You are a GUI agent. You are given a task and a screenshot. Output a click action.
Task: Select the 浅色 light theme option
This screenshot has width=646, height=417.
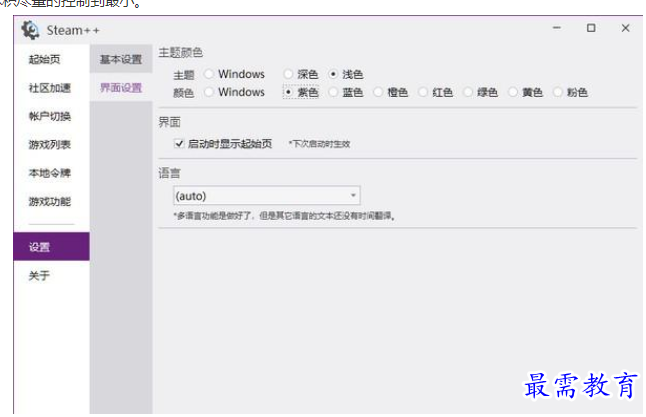[x=346, y=74]
